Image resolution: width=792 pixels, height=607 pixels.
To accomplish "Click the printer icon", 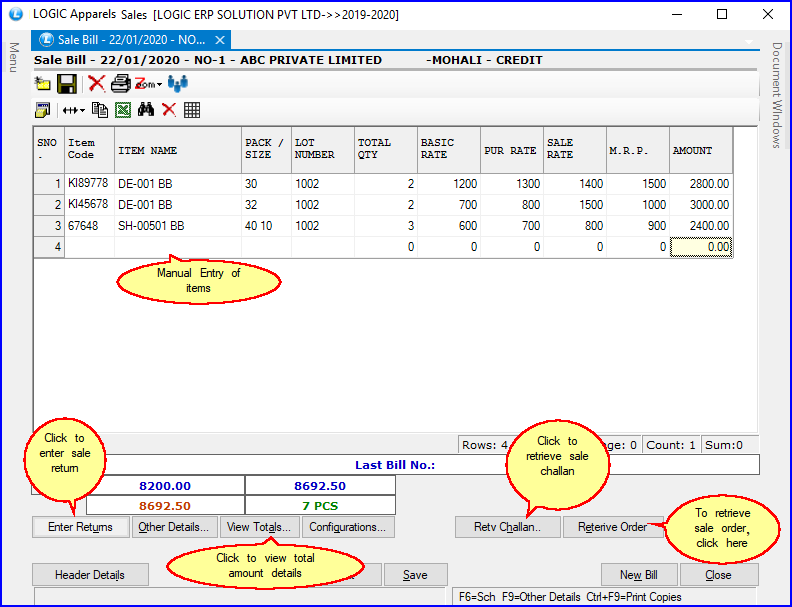I will coord(121,84).
